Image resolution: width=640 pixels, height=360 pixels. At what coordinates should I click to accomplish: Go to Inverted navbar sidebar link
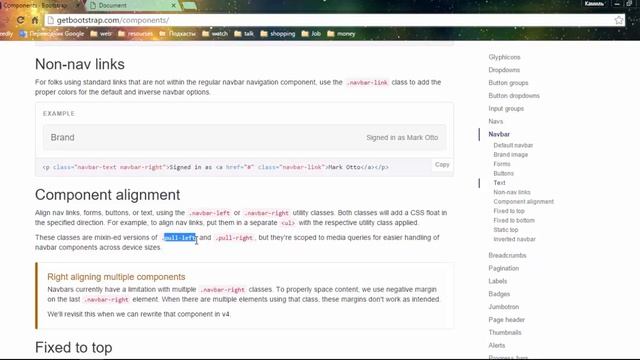tap(514, 239)
